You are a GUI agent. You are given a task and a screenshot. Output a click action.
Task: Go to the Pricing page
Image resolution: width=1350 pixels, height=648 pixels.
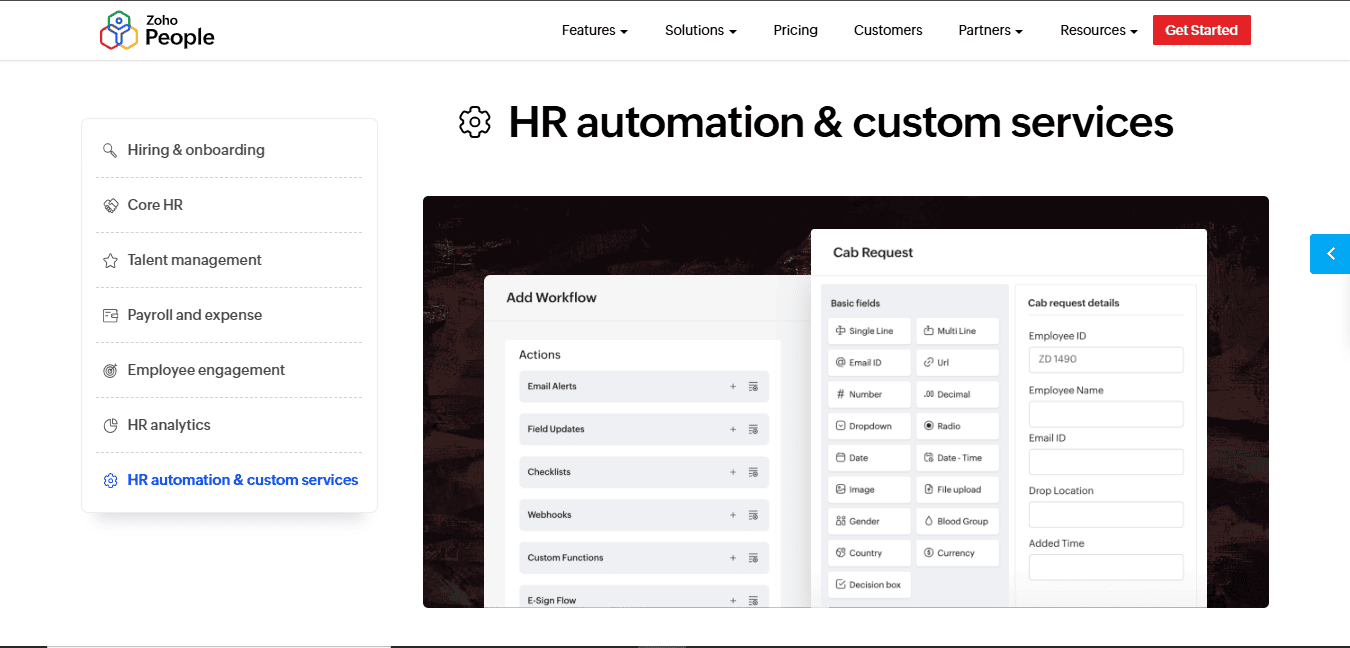pyautogui.click(x=795, y=30)
